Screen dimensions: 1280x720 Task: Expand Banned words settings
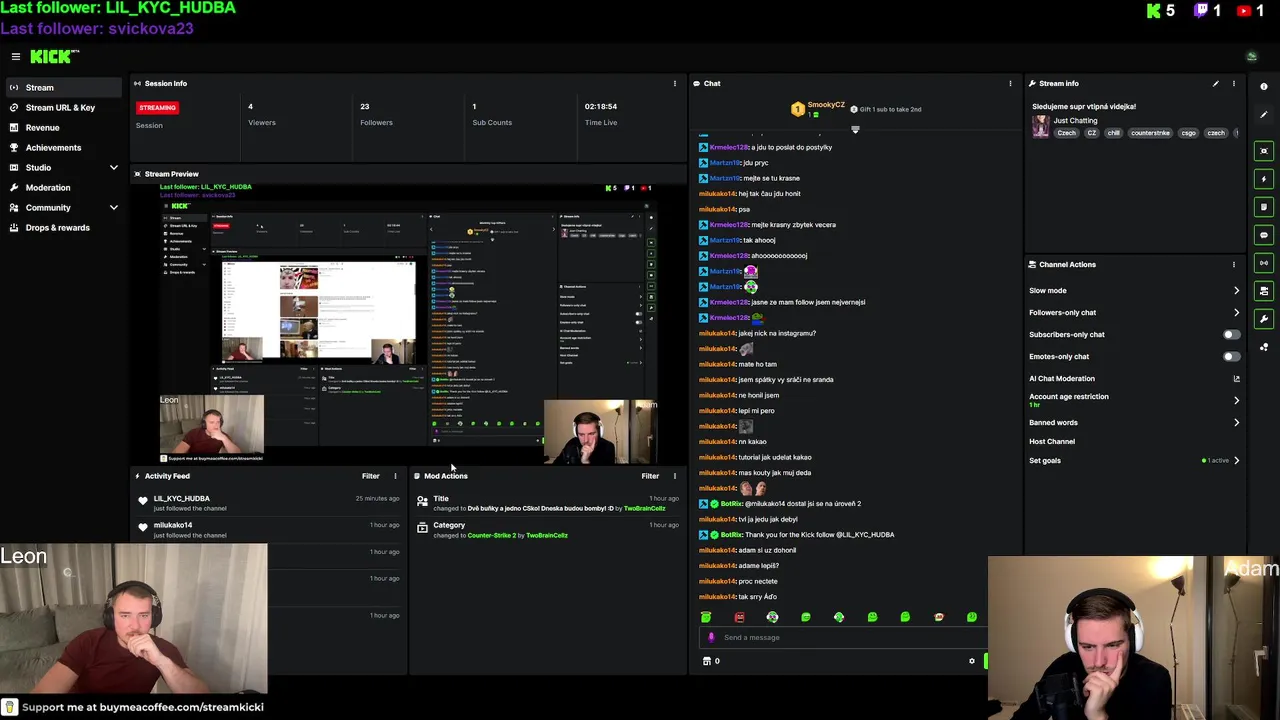tap(1236, 423)
